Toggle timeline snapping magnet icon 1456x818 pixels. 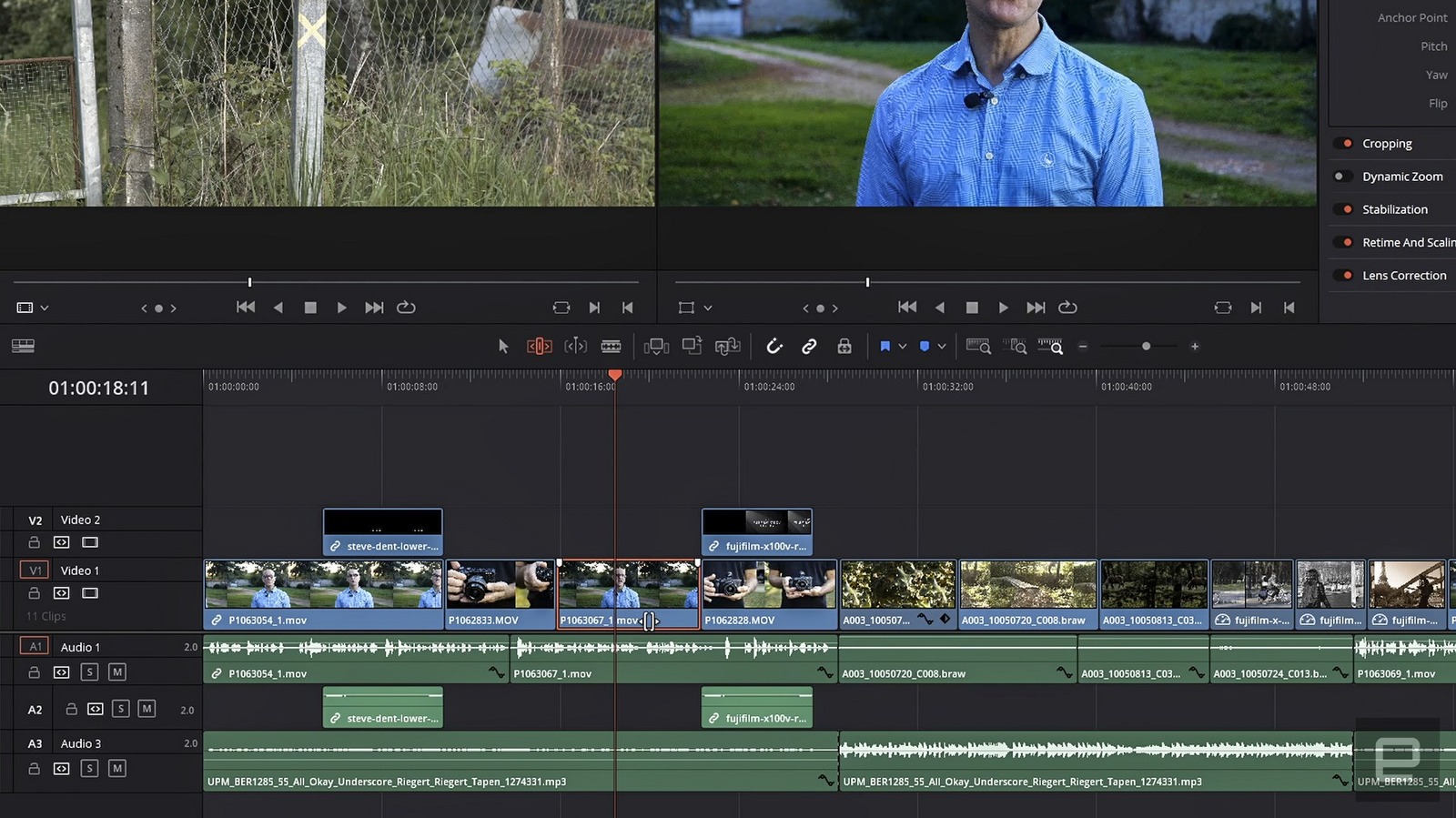point(774,347)
